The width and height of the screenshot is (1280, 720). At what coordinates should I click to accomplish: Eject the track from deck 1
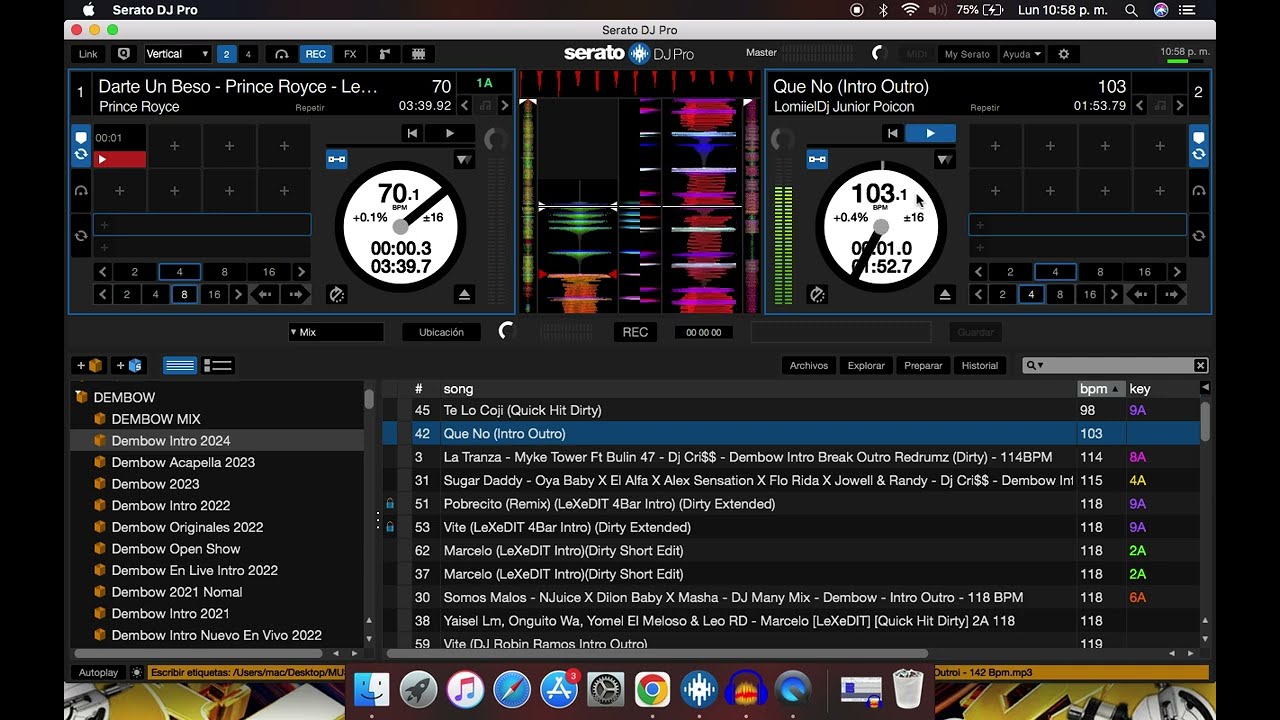tap(464, 295)
